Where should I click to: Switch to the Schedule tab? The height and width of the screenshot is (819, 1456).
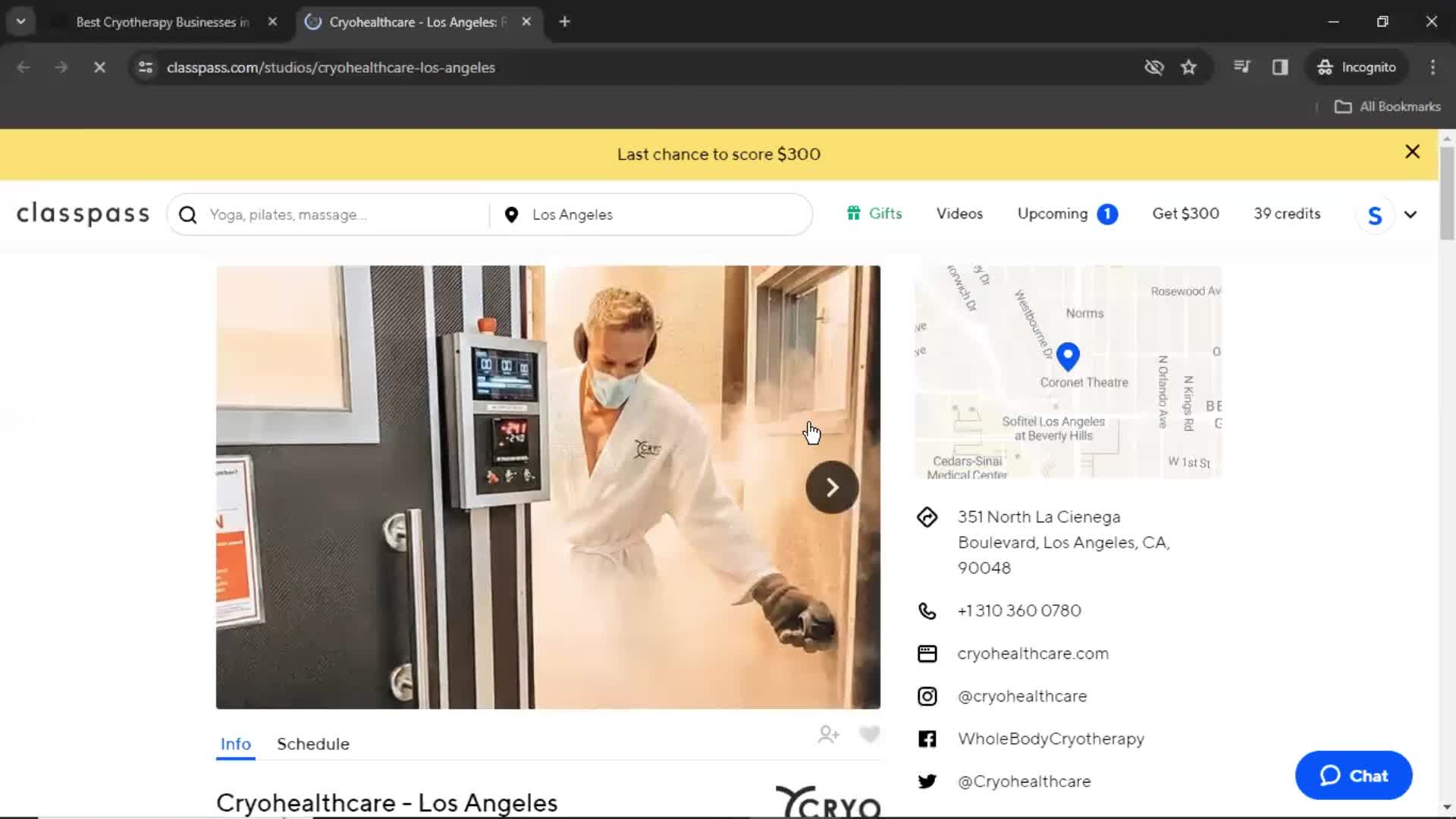tap(313, 744)
